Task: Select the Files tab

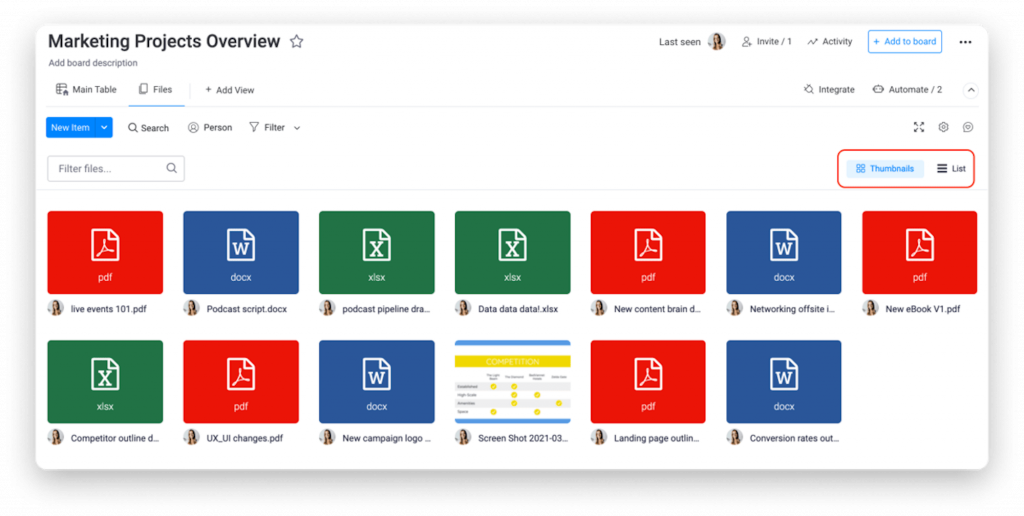Action: (x=155, y=89)
